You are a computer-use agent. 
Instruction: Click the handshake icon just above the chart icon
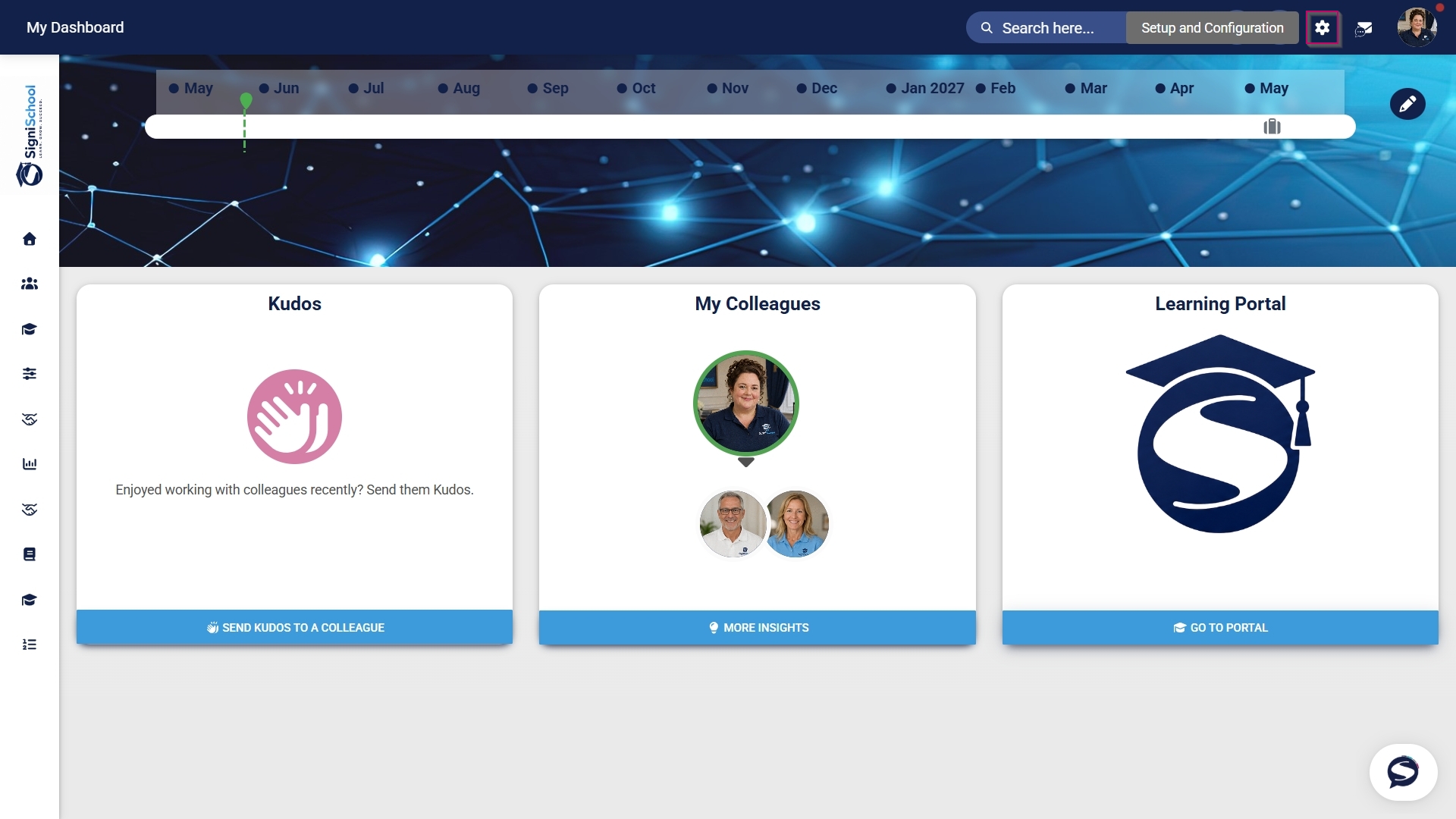(30, 419)
